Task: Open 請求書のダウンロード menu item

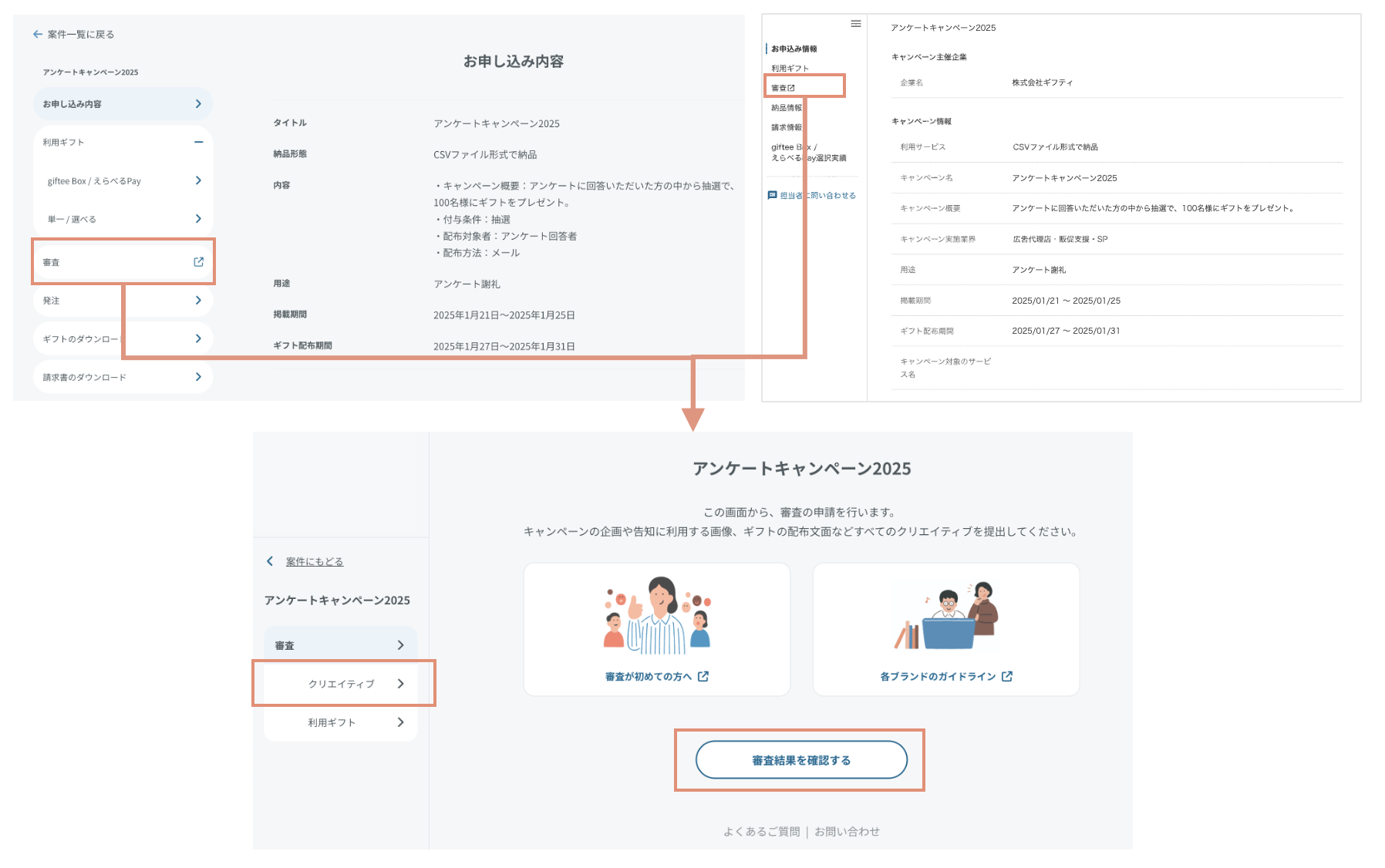Action: tap(123, 377)
